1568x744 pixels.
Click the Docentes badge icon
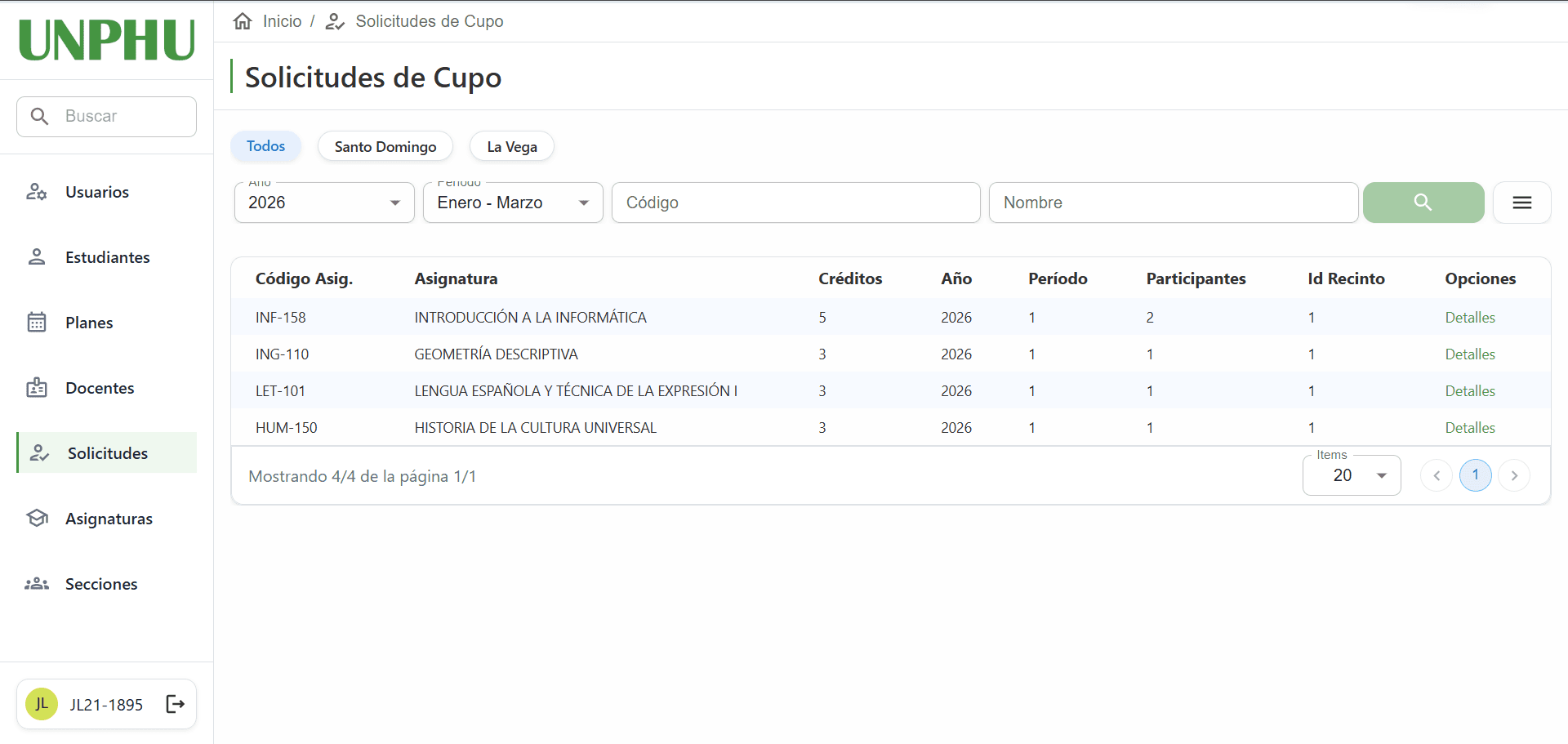click(37, 387)
